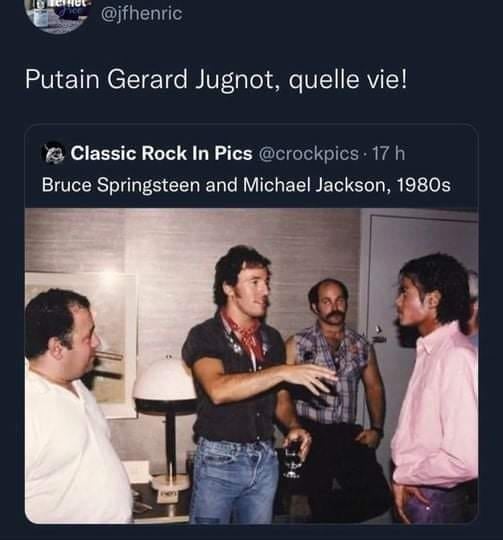
Task: Open the '17 h' timestamp of quoted tweet
Action: (389, 153)
